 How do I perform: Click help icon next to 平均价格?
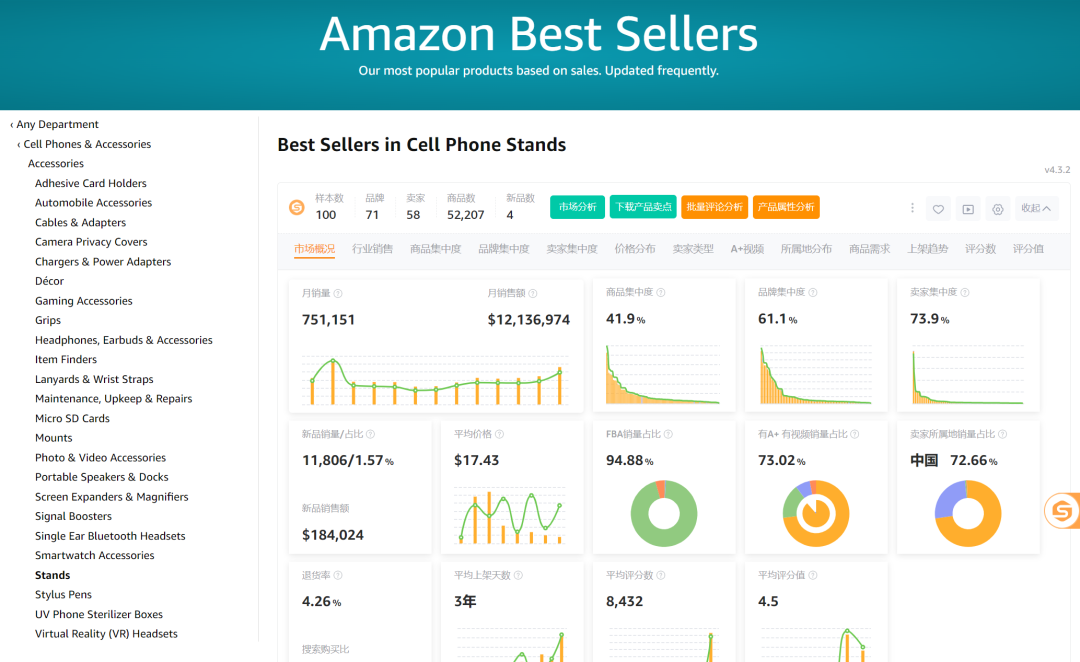point(499,434)
